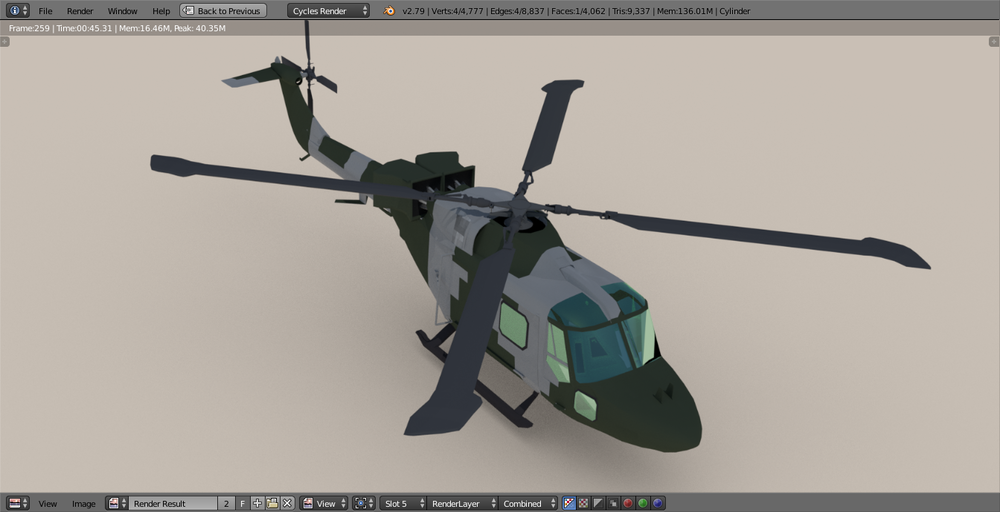This screenshot has width=1000, height=512.
Task: Click the Render Result image name field
Action: click(x=173, y=503)
